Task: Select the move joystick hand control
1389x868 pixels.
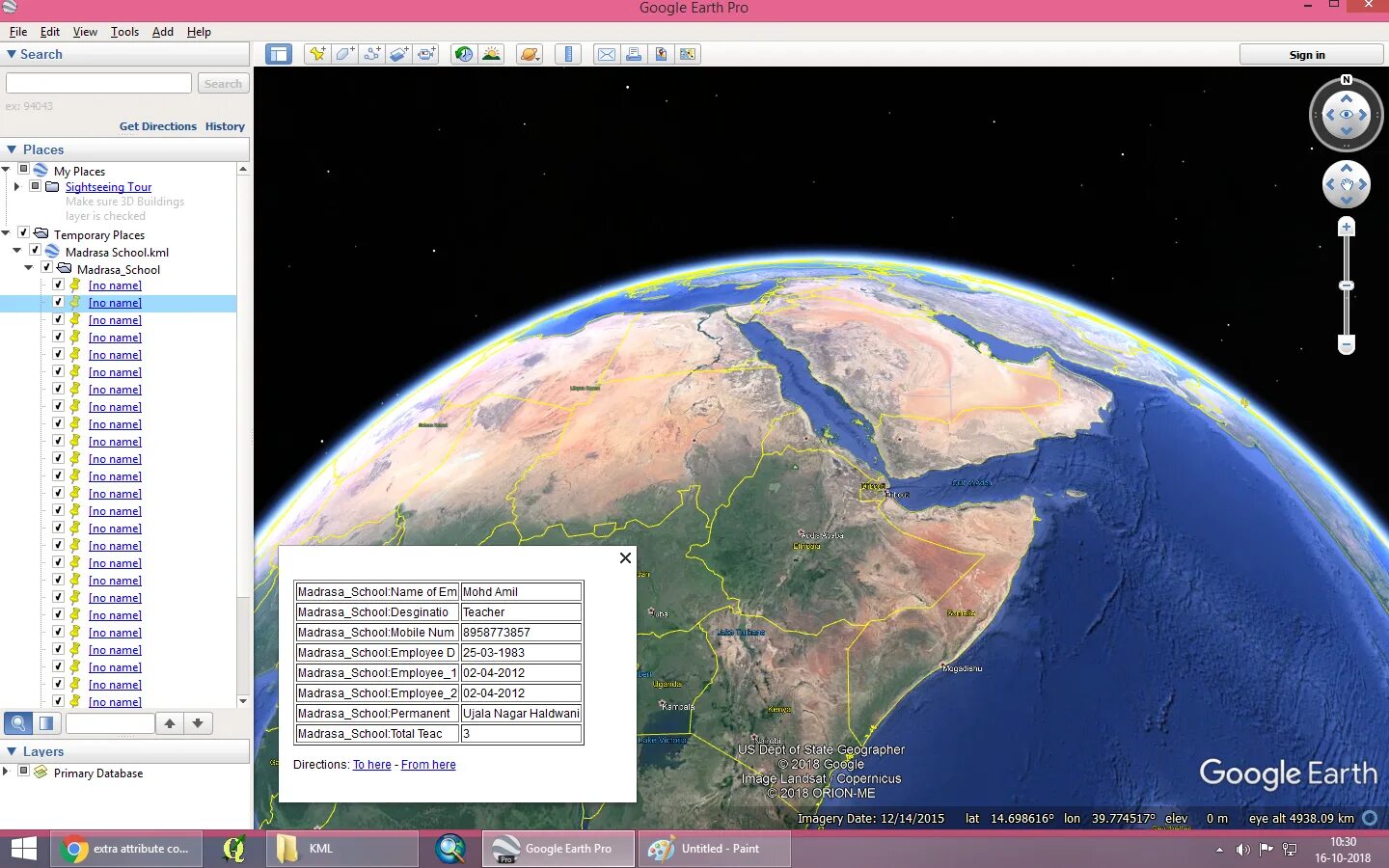Action: [x=1347, y=183]
